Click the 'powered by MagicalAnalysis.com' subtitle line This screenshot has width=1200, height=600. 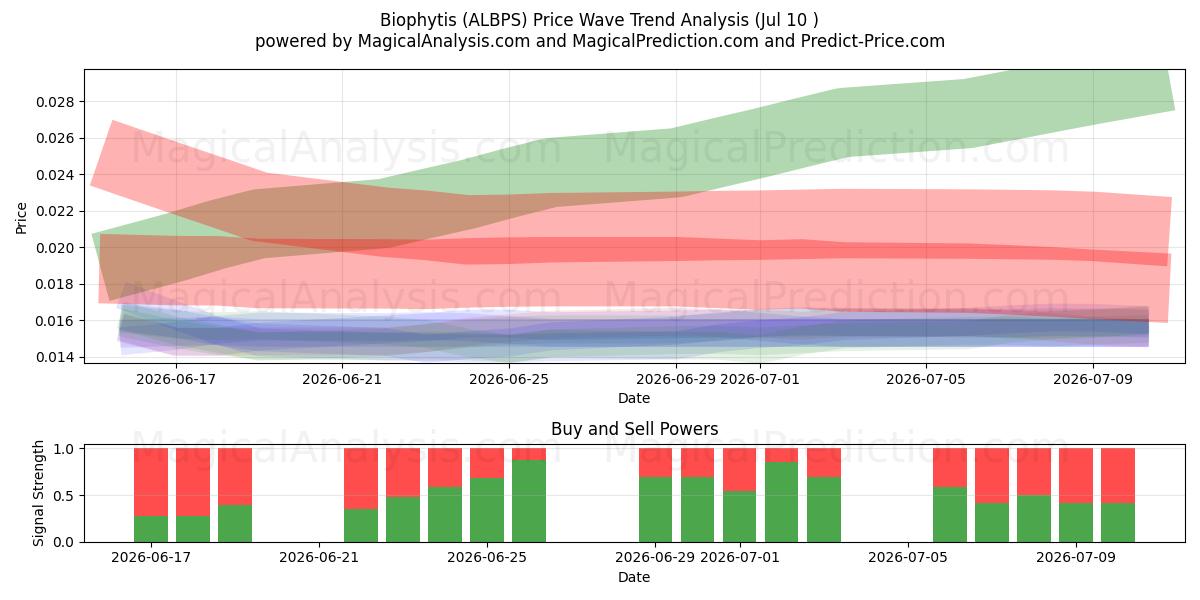coord(600,41)
